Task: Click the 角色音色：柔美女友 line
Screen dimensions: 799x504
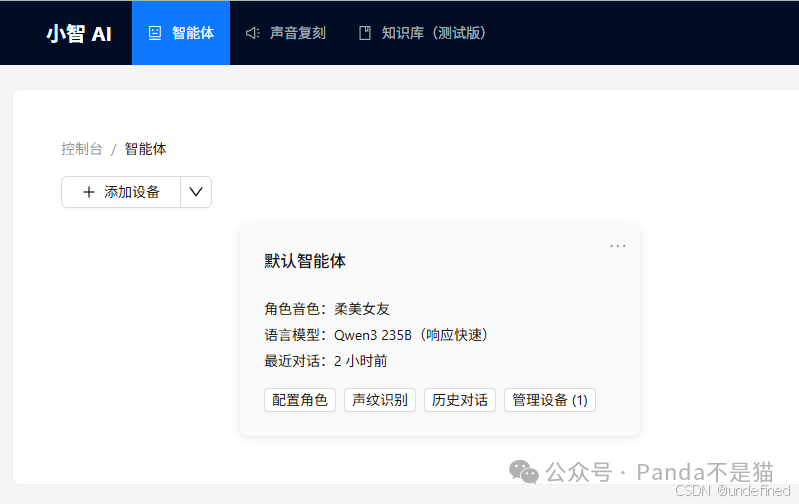Action: [x=327, y=309]
